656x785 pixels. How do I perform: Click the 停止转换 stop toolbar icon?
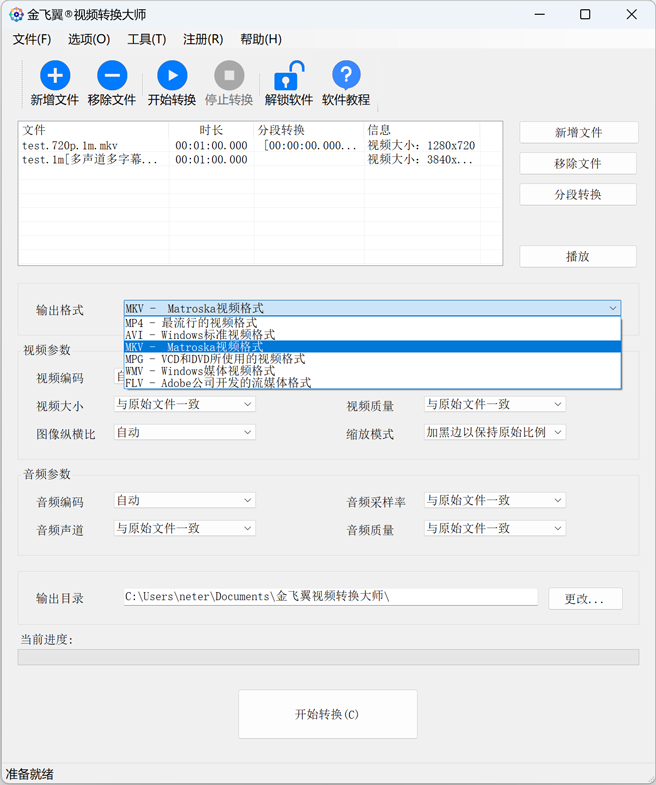tap(229, 76)
